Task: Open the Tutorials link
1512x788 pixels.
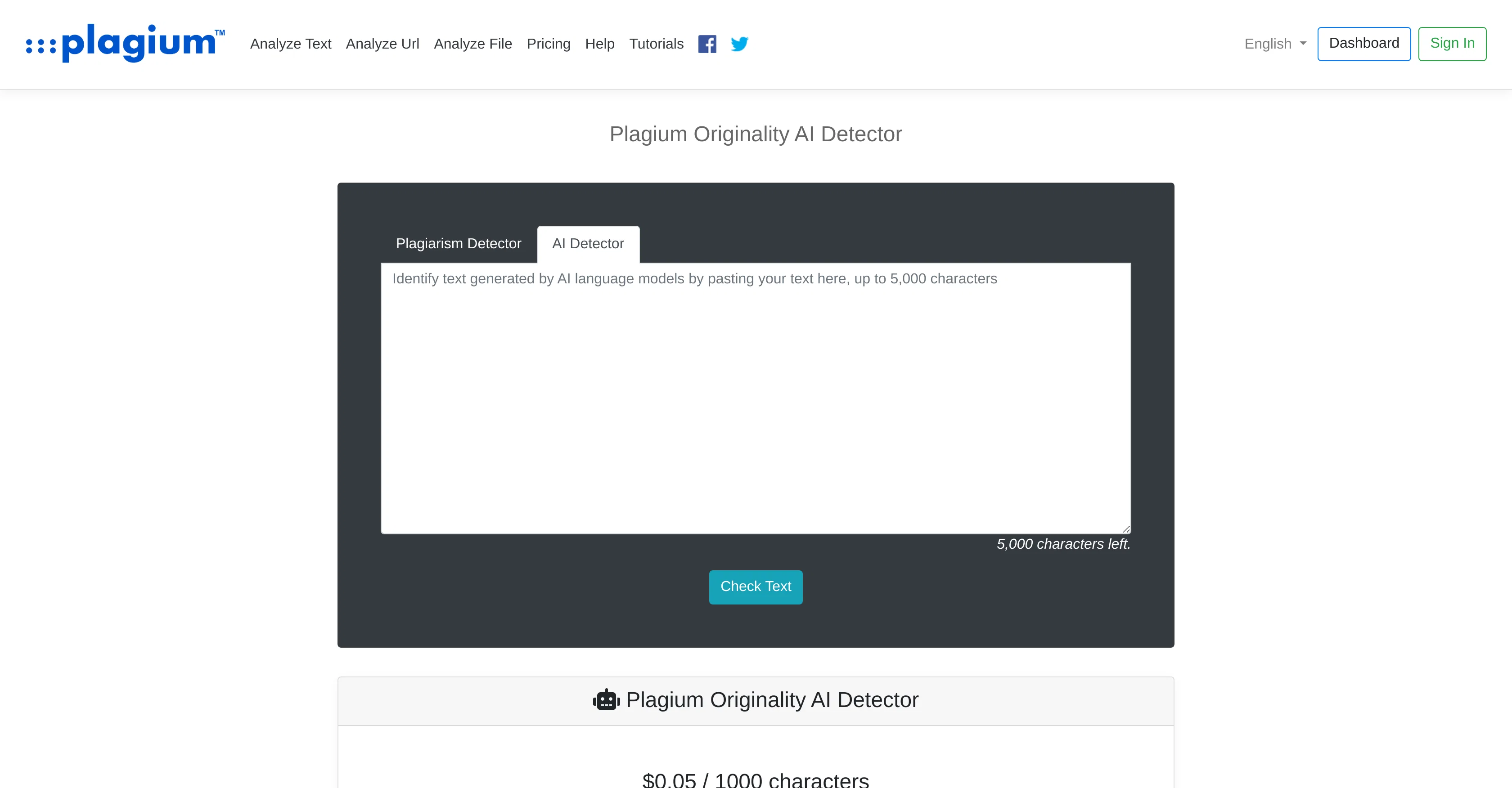Action: (x=656, y=44)
